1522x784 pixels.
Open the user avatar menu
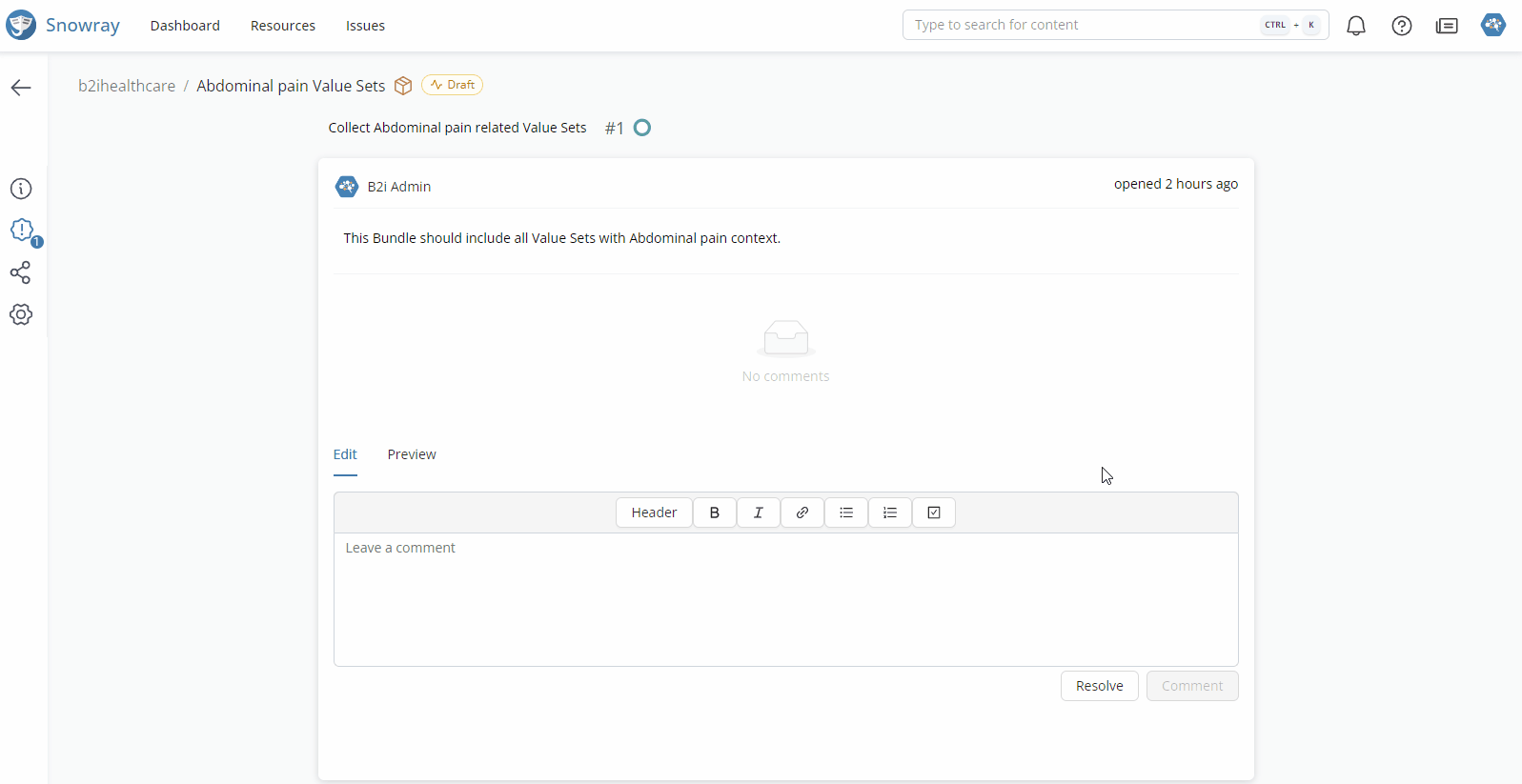click(x=1492, y=25)
